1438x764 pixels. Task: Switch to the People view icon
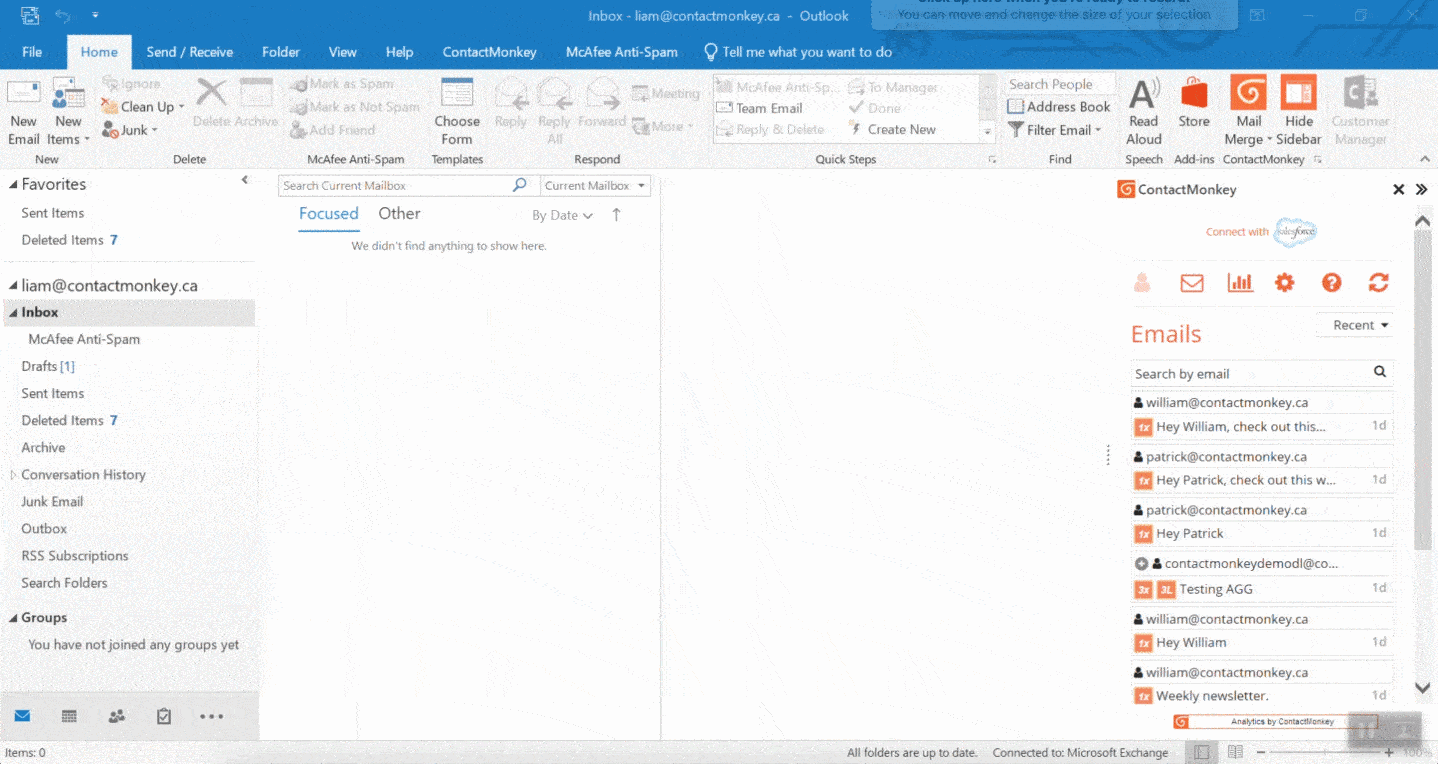point(117,716)
